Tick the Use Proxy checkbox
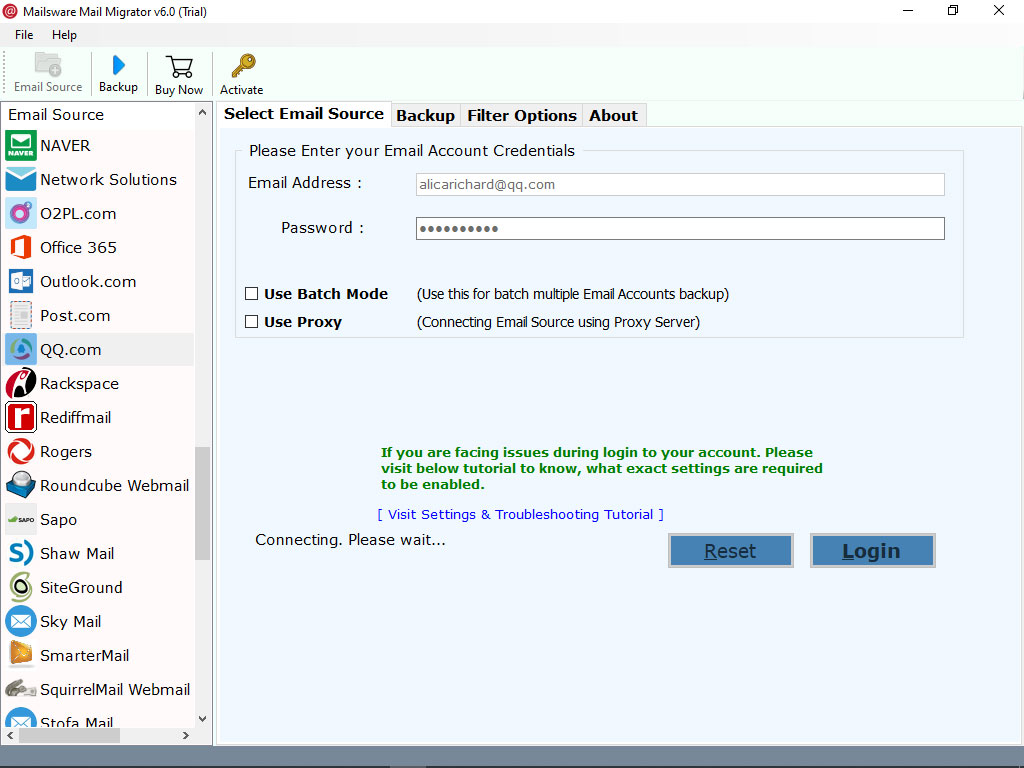1024x768 pixels. [x=251, y=321]
